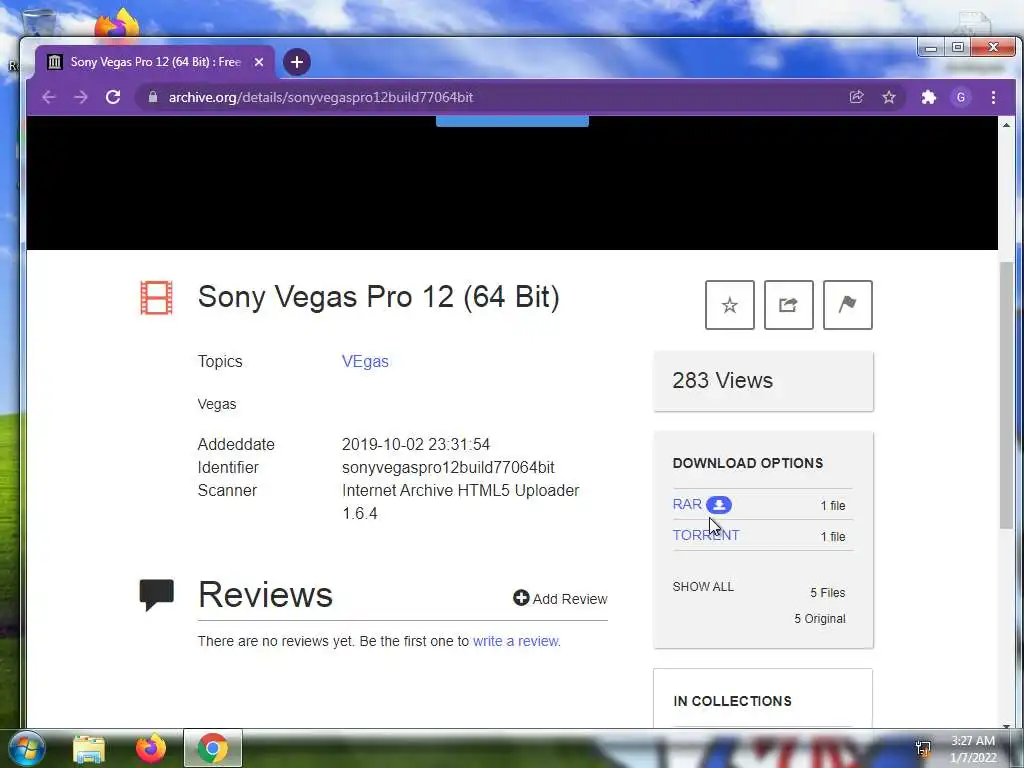The image size is (1024, 768).
Task: Favorite this item with the star button
Action: pos(729,305)
